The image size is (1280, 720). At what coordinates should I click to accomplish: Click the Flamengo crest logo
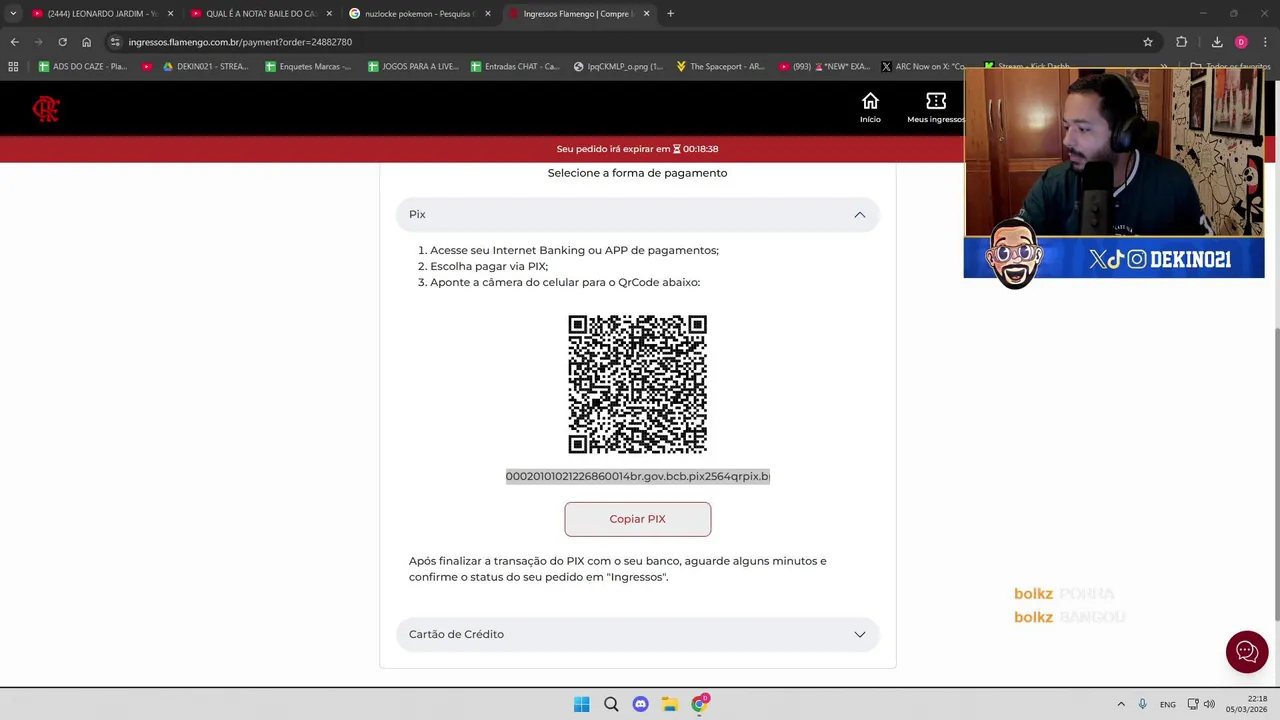point(46,109)
